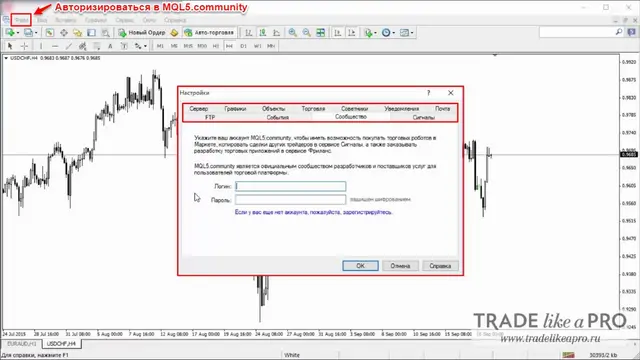Zoom out the chart with minus magnifier
Viewport: 640px width, 360px height.
click(x=307, y=33)
